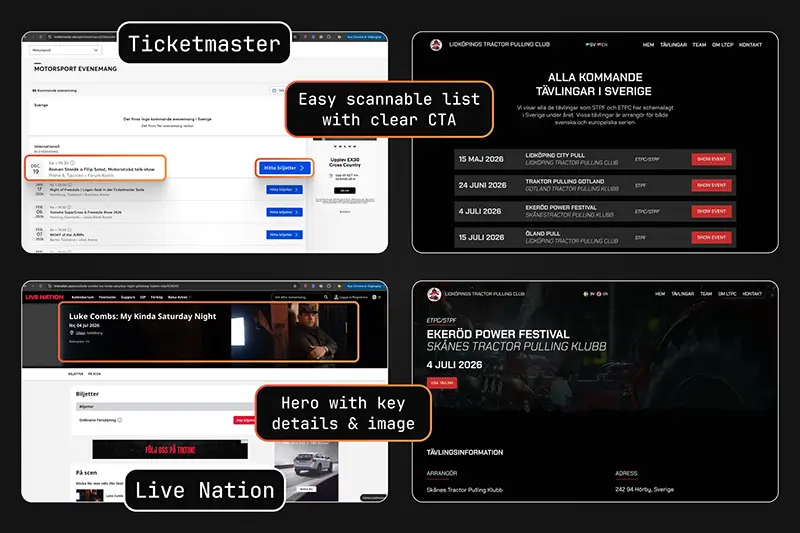Image resolution: width=800 pixels, height=533 pixels.
Task: Switch to SV language on competitions list page
Action: [591, 45]
